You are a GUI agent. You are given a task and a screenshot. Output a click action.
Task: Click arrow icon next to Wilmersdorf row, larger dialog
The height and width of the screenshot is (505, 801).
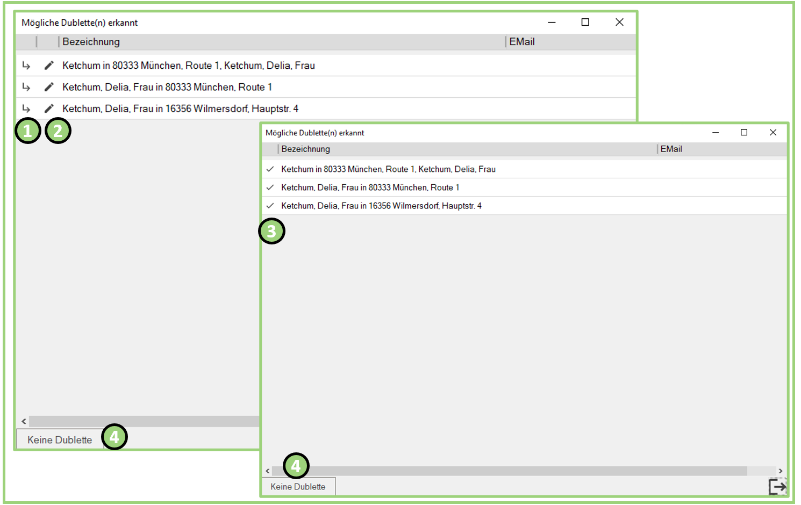tap(26, 108)
